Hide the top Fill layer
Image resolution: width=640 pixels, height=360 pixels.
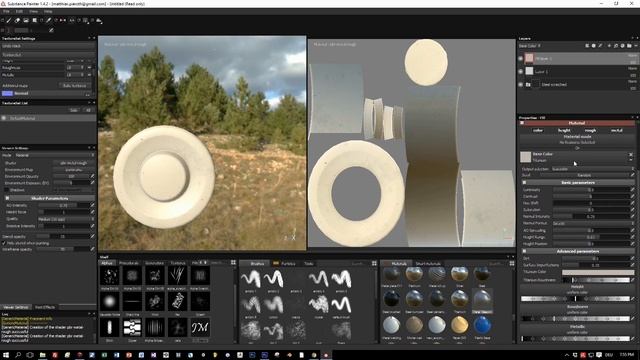click(520, 58)
